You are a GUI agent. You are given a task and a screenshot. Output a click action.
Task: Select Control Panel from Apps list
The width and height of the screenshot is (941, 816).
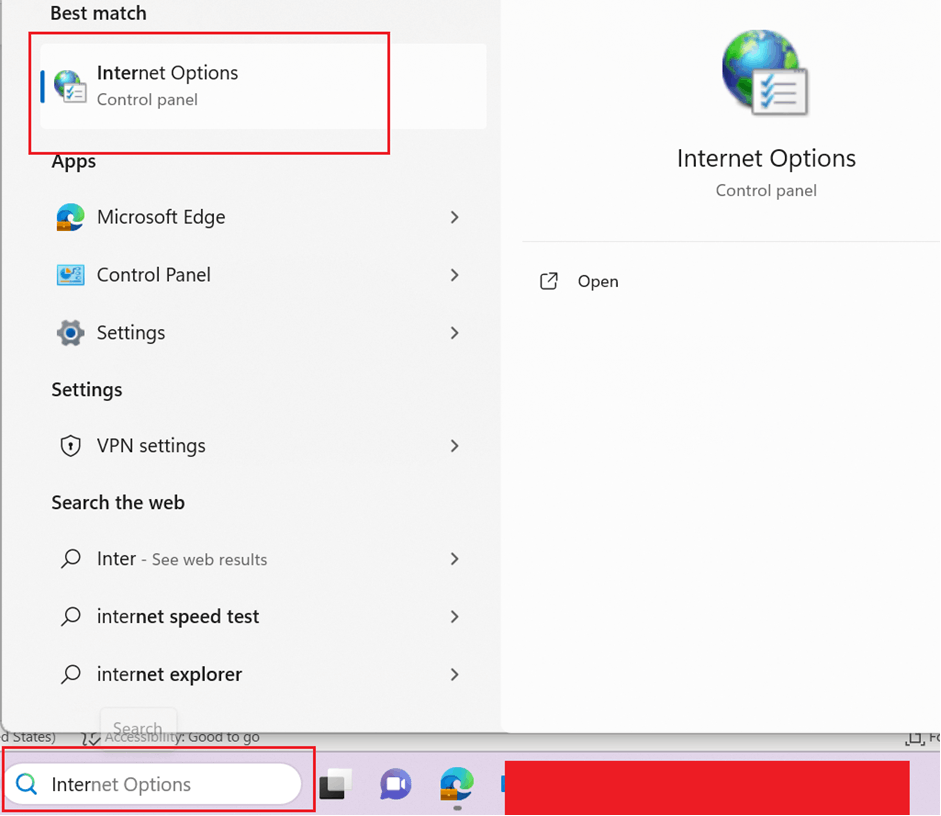[263, 275]
